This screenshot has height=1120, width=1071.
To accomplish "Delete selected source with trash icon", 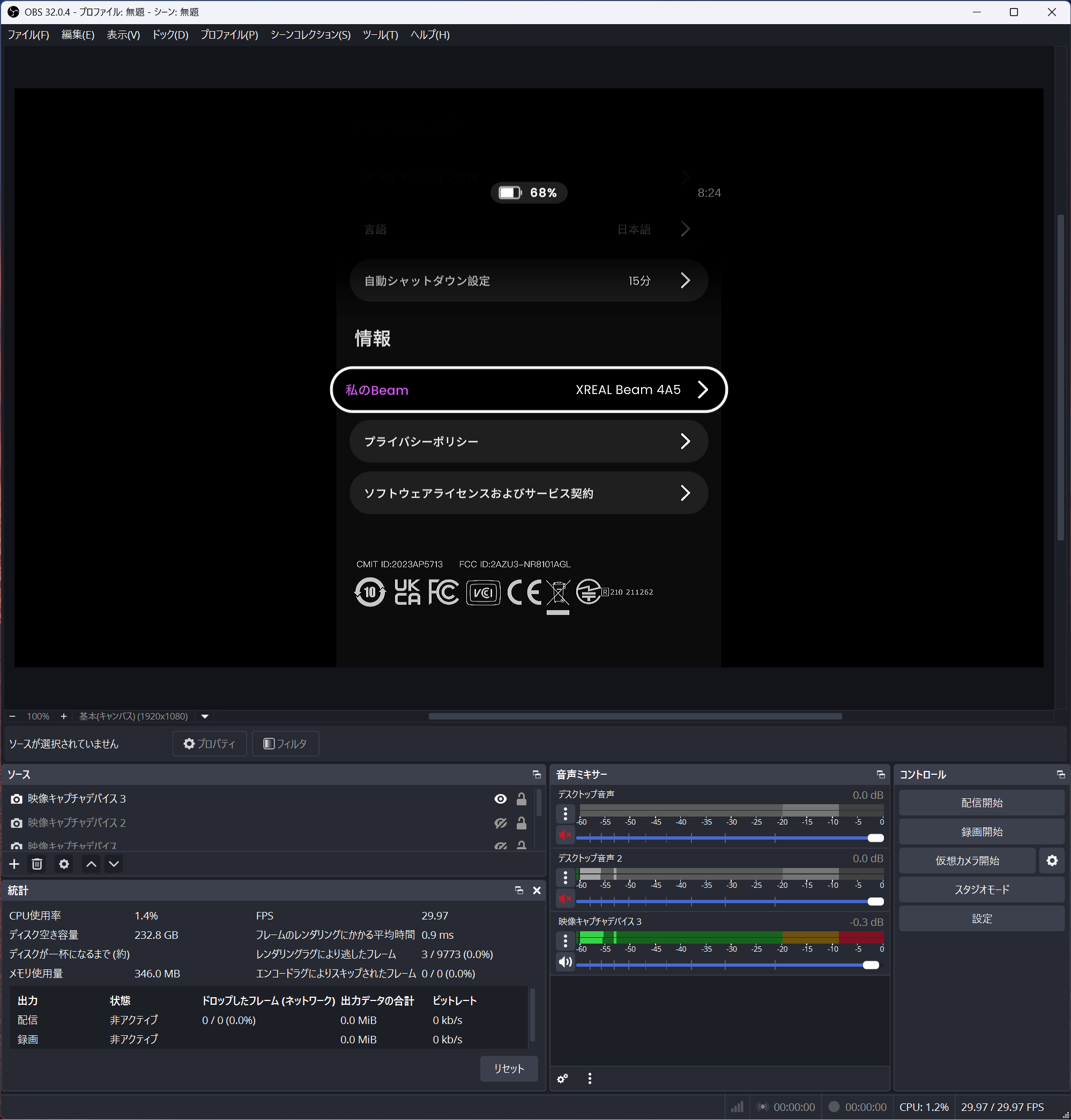I will click(x=37, y=864).
